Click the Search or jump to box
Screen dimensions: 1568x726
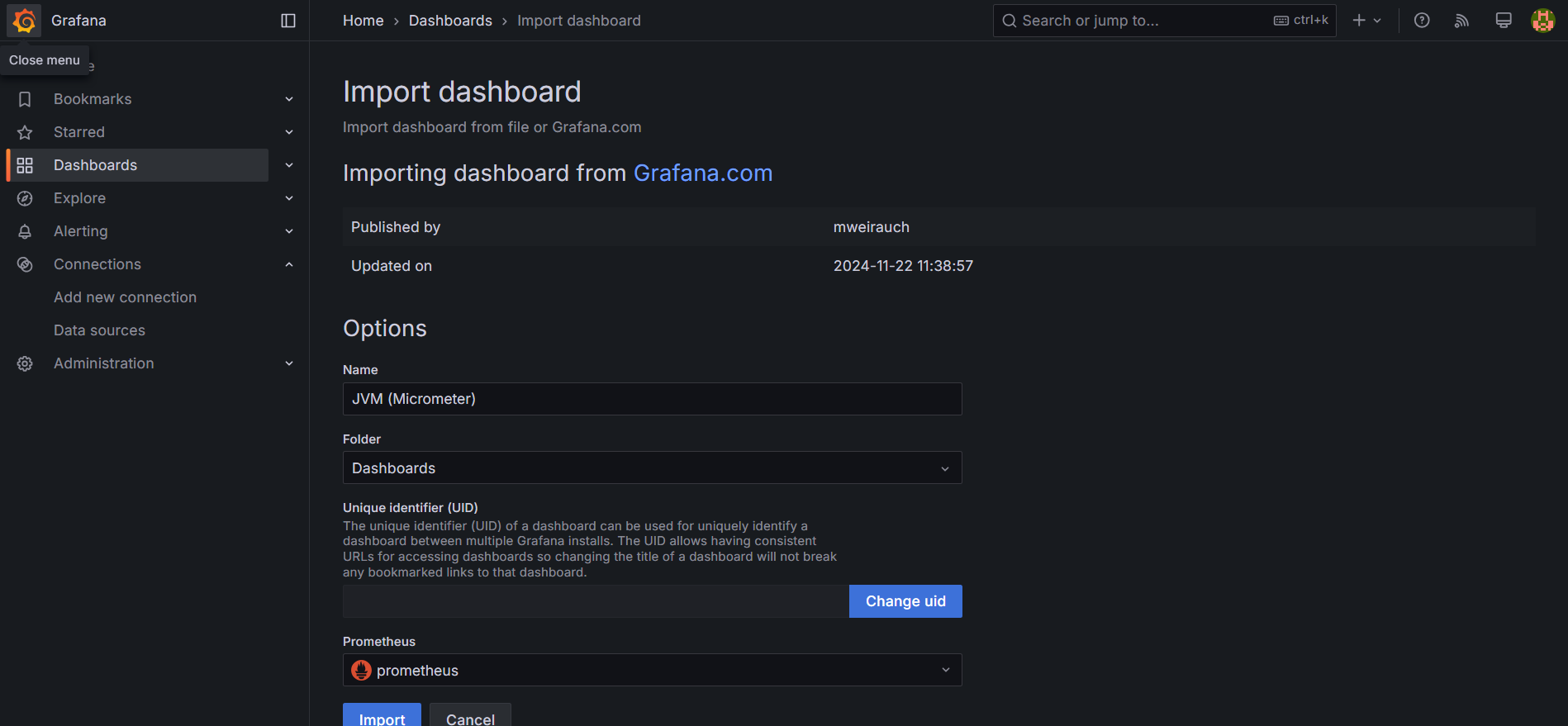pos(1164,21)
